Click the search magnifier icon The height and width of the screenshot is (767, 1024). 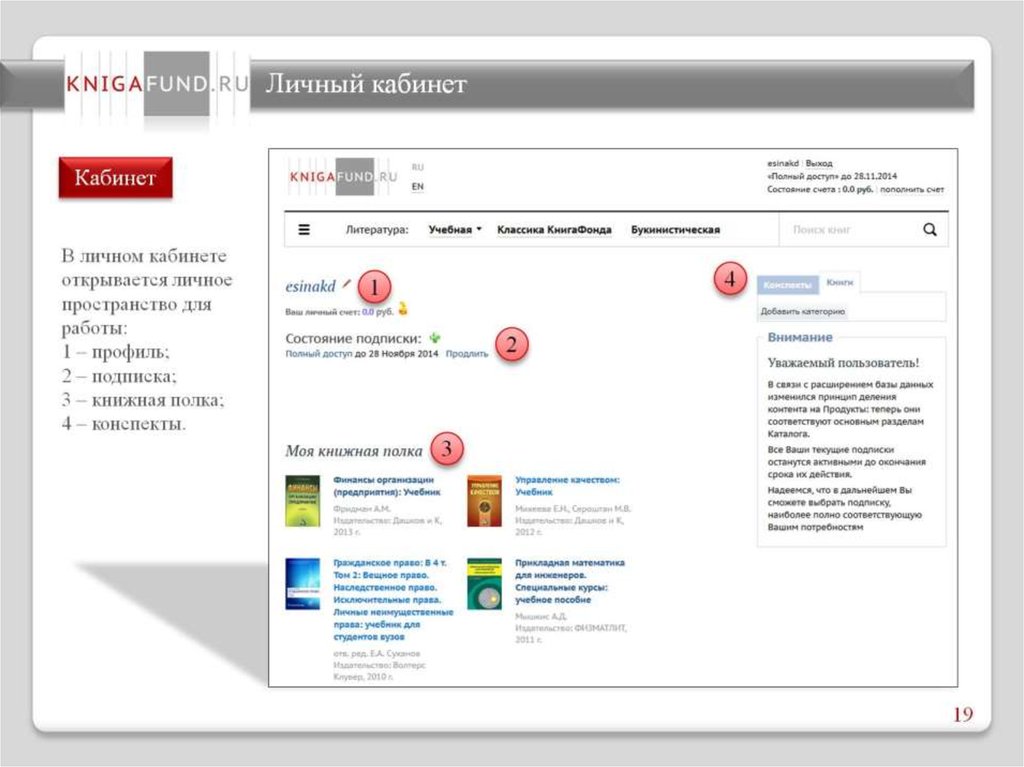coord(930,229)
